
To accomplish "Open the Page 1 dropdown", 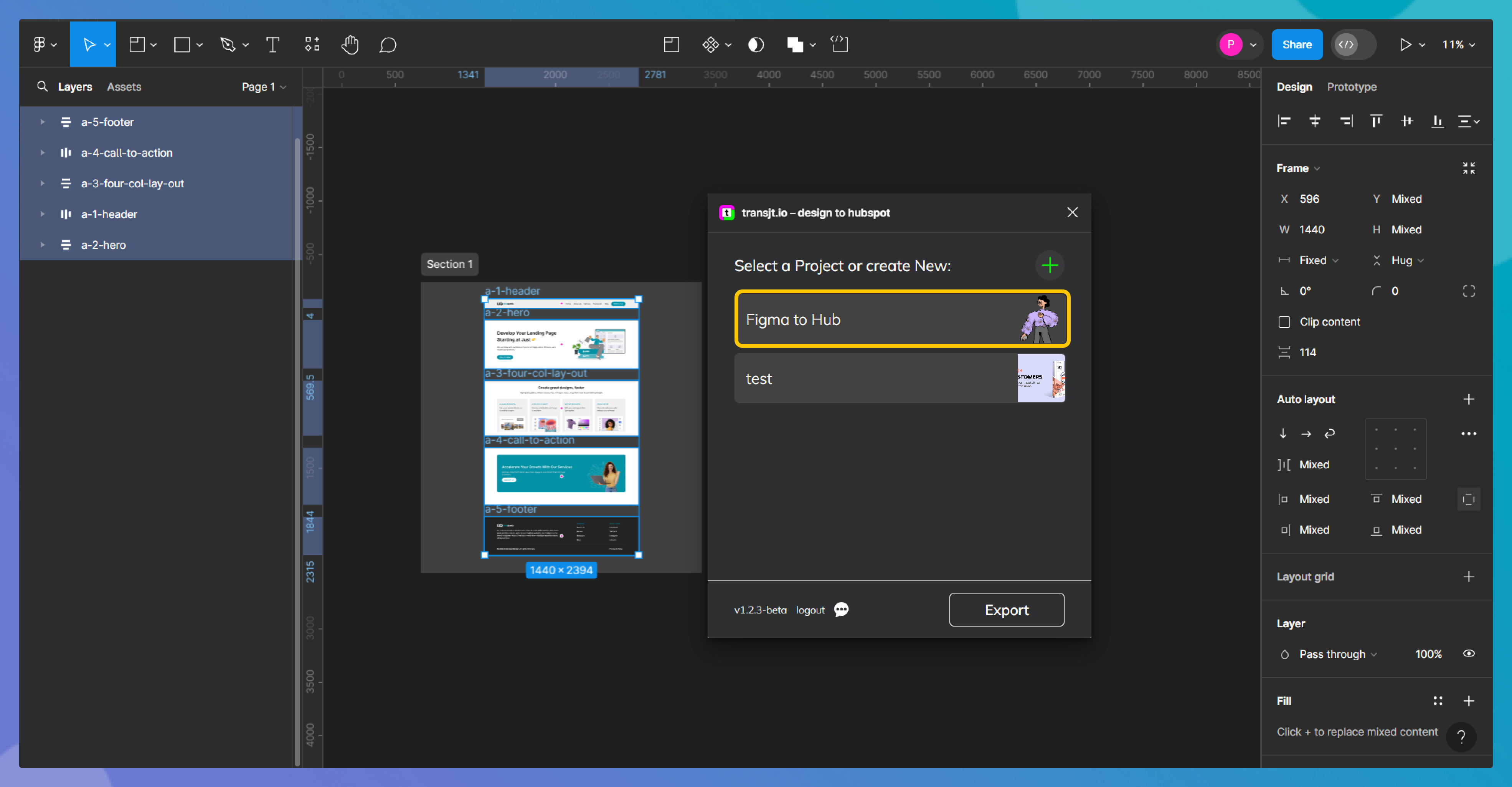I will pos(264,86).
